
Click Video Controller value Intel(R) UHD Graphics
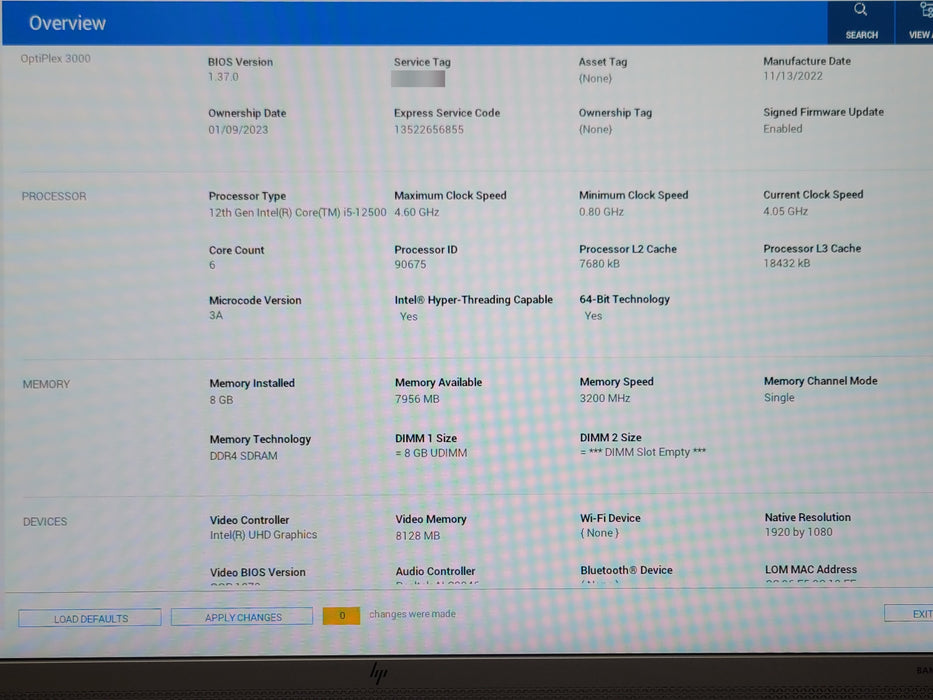point(263,535)
